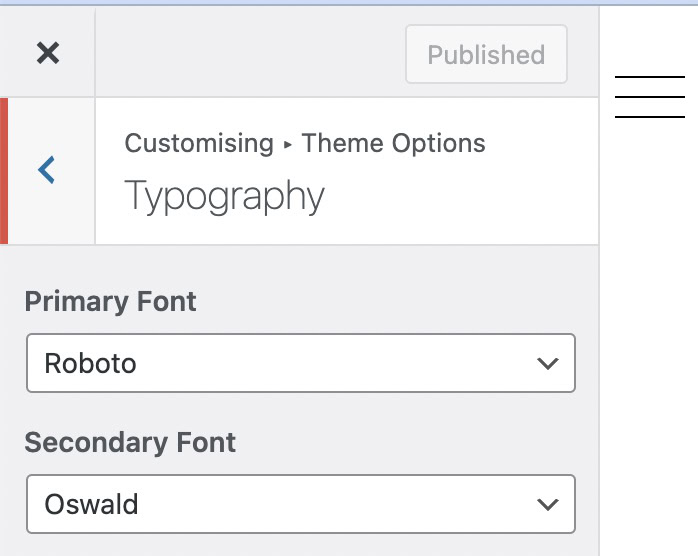
Task: Open the Secondary Font dropdown
Action: click(300, 504)
